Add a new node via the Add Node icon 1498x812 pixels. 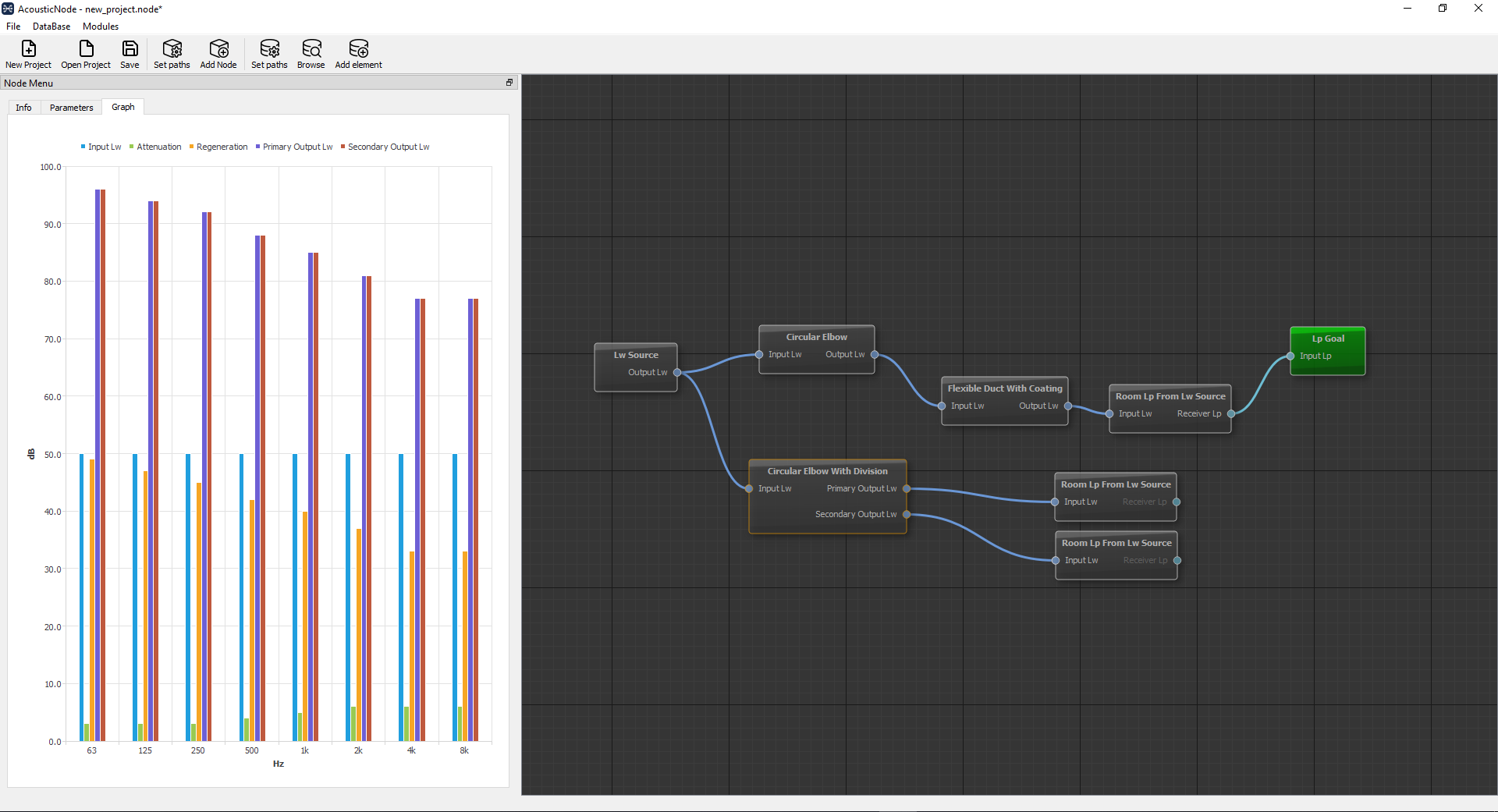click(x=218, y=53)
